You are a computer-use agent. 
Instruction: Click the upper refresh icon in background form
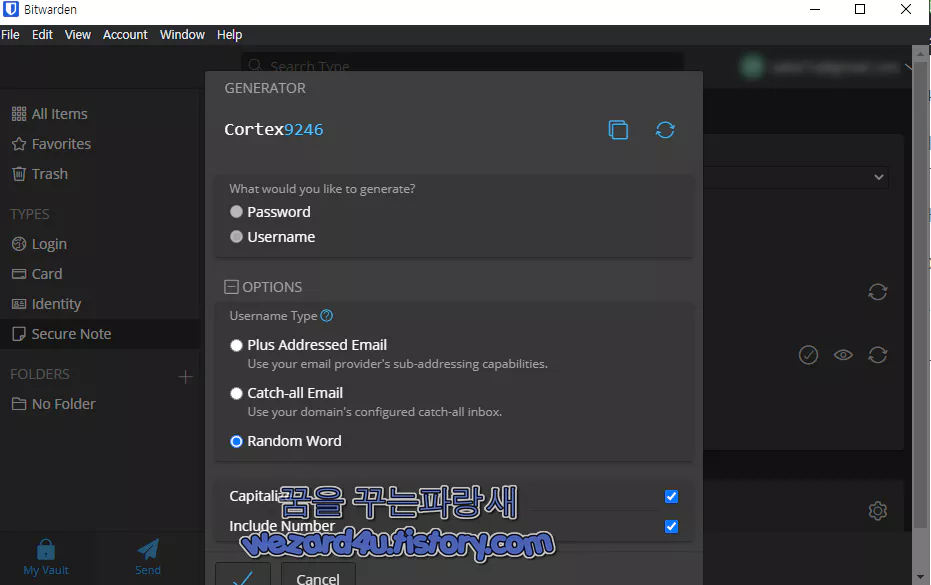click(x=878, y=292)
